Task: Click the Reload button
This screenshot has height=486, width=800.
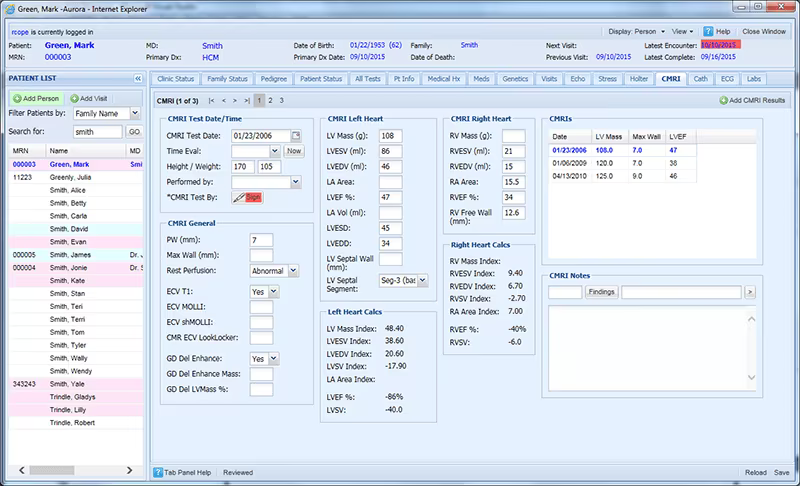Action: [756, 473]
